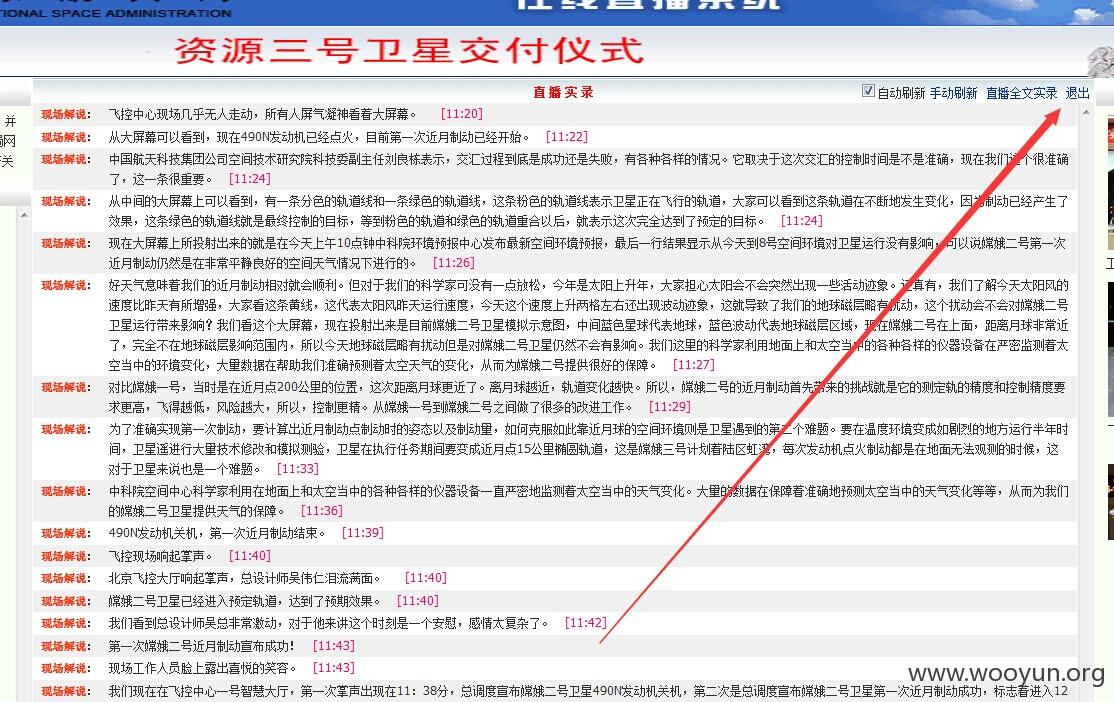
Task: Click the line 北京飞控大厅响起掌声
Action: coord(244,578)
